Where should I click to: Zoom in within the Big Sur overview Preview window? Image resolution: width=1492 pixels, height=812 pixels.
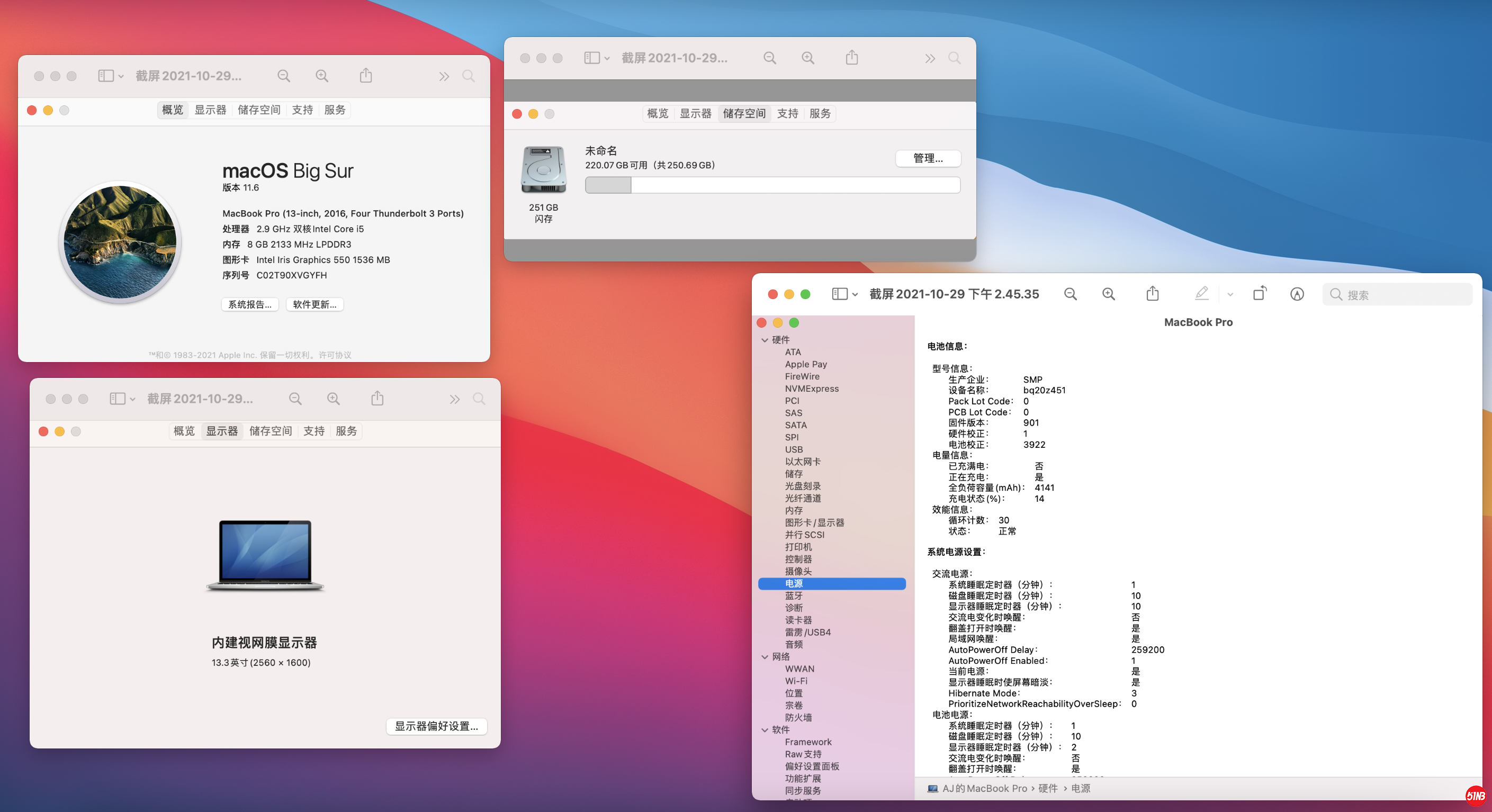322,76
